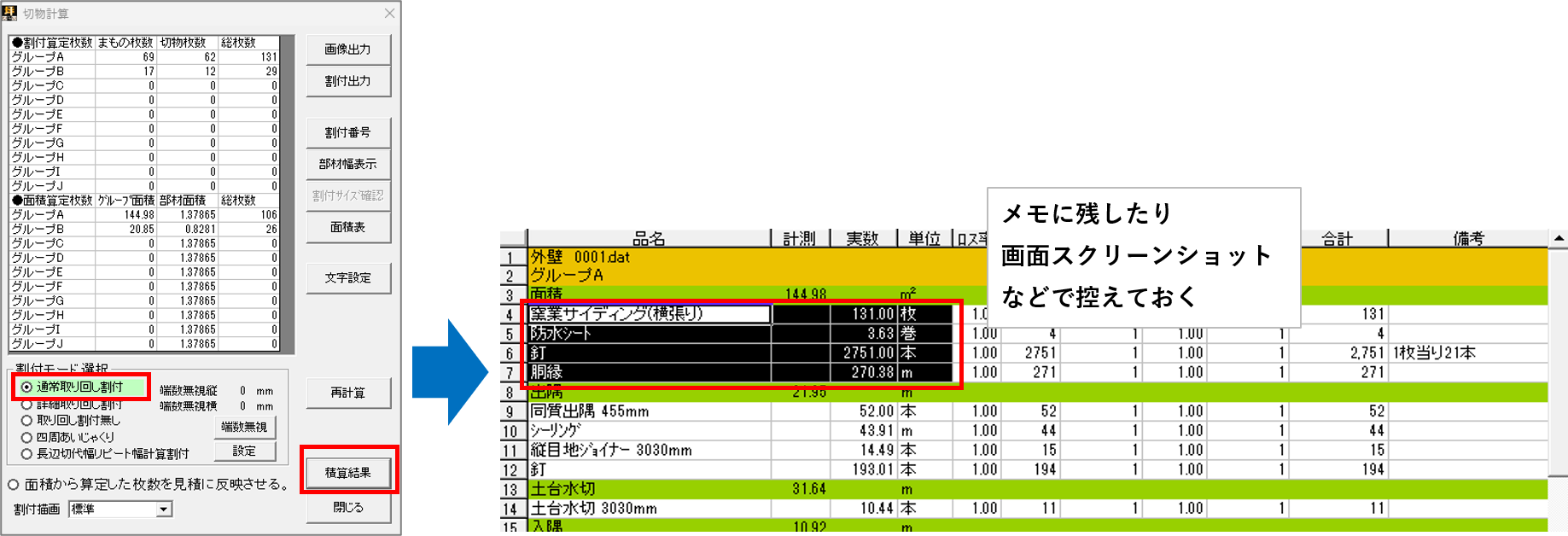This screenshot has width=1568, height=536.
Task: Click the 閉じる button
Action: pyautogui.click(x=348, y=507)
